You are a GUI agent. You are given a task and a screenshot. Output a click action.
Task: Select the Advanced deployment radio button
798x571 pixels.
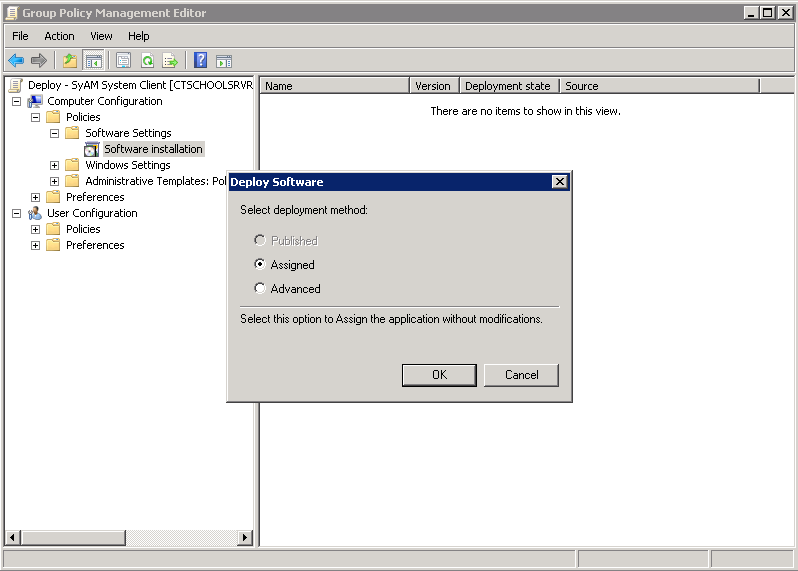point(260,289)
